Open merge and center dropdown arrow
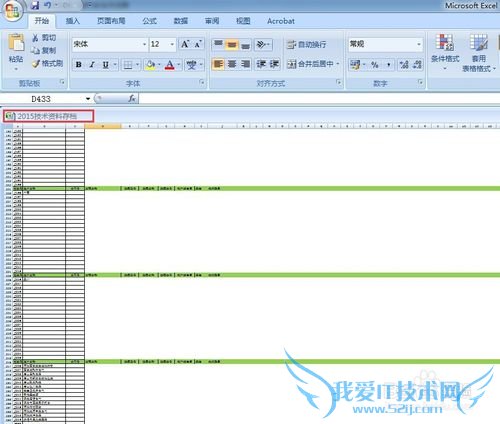Screen dimensions: 500x424 (x=338, y=64)
